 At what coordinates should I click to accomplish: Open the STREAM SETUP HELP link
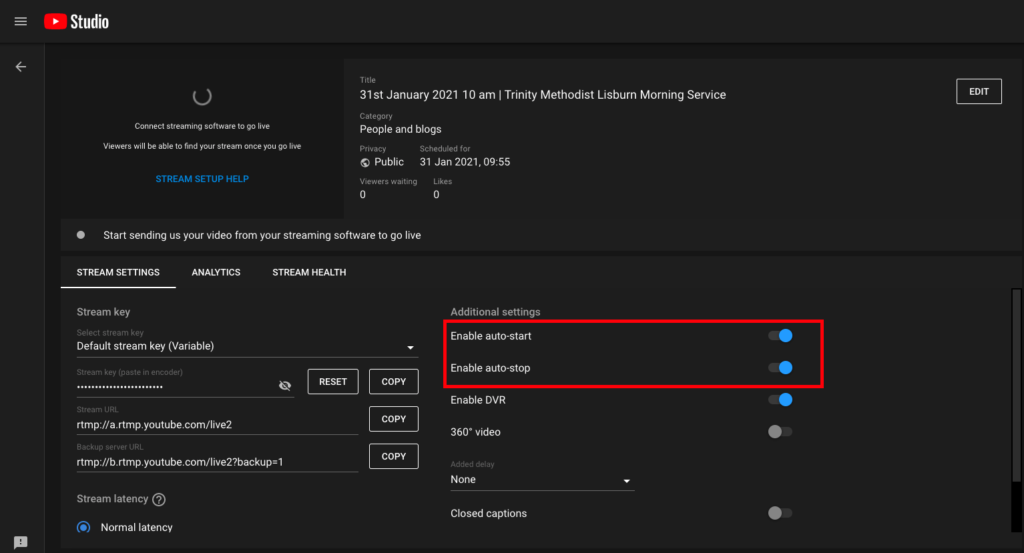(202, 179)
